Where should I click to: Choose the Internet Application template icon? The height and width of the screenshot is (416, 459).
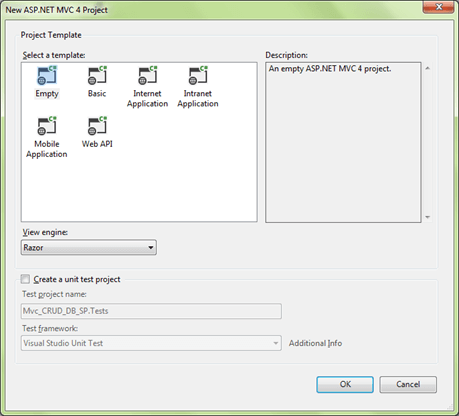click(x=148, y=75)
